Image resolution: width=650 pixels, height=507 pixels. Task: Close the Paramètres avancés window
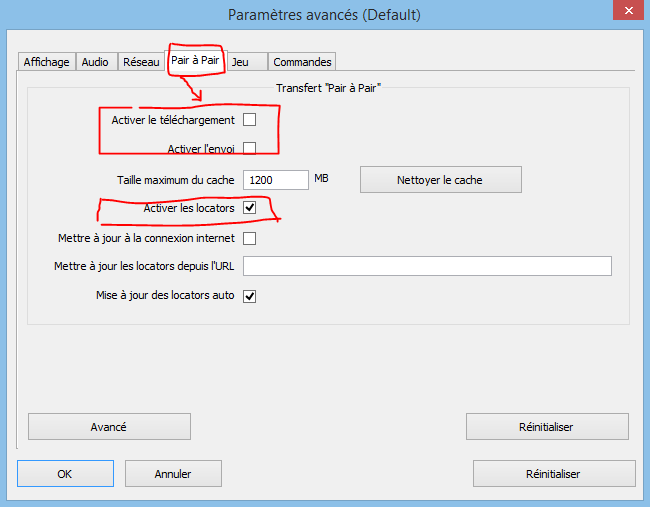628,10
